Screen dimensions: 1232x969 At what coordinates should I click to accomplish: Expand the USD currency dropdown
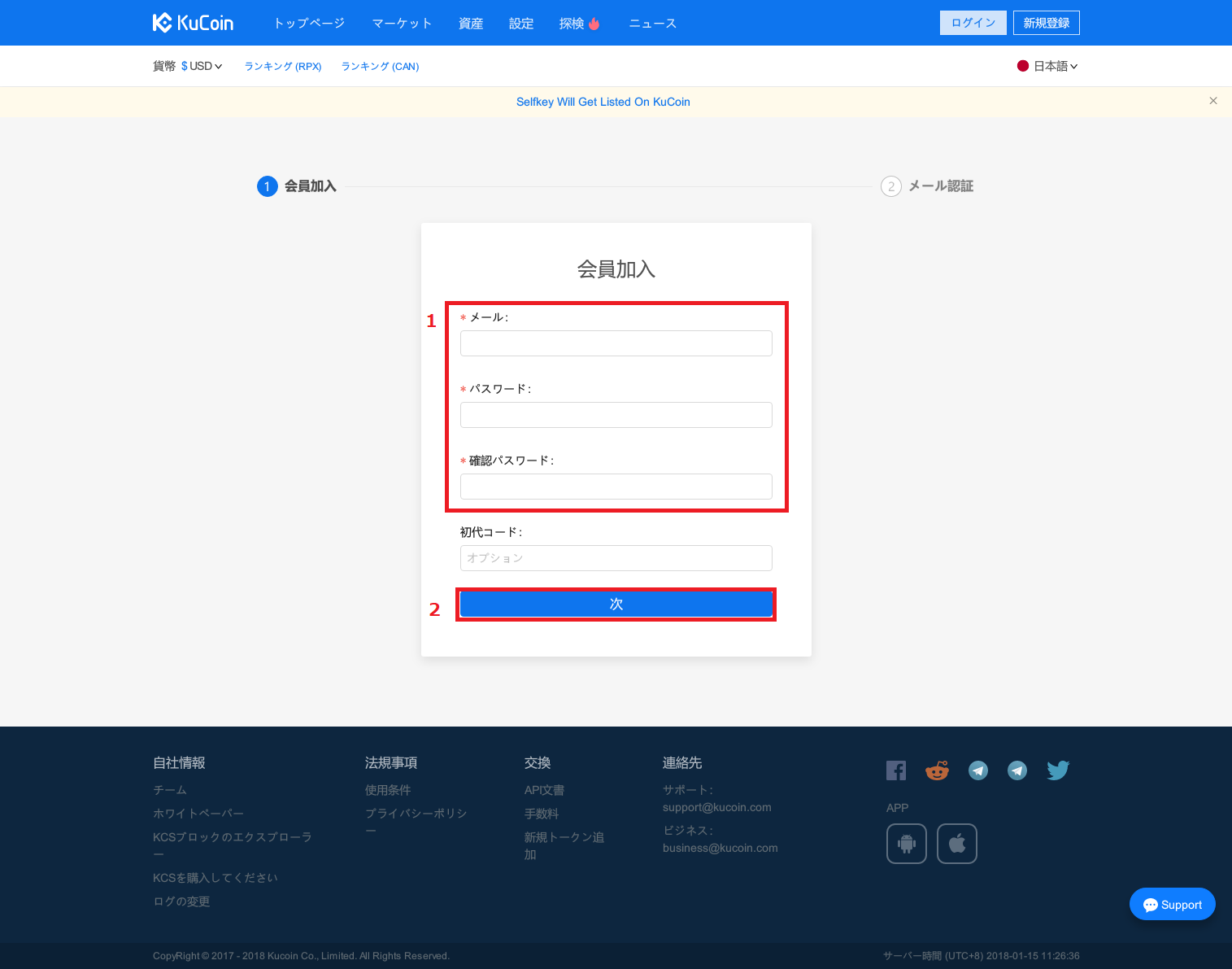[202, 66]
